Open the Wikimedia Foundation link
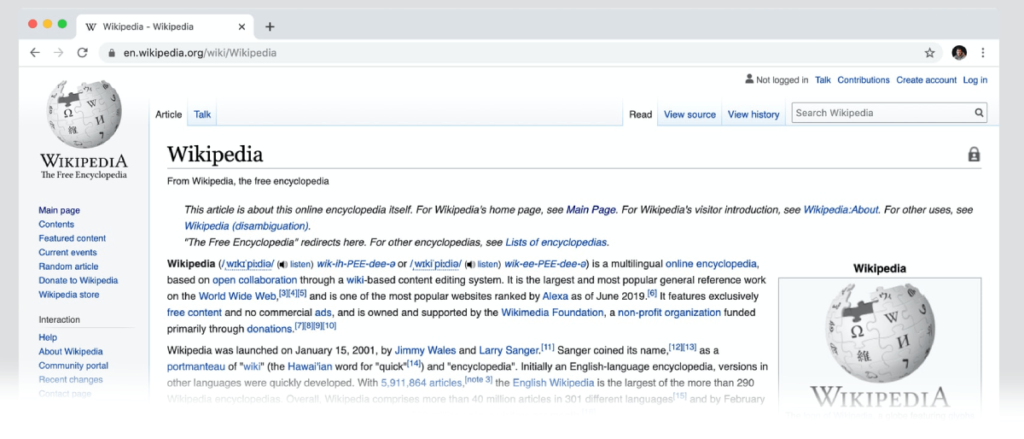The height and width of the screenshot is (439, 1024). 552,312
